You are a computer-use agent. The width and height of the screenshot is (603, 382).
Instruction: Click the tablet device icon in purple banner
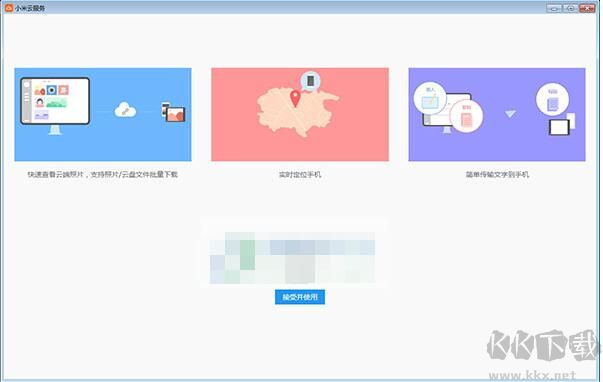(559, 127)
